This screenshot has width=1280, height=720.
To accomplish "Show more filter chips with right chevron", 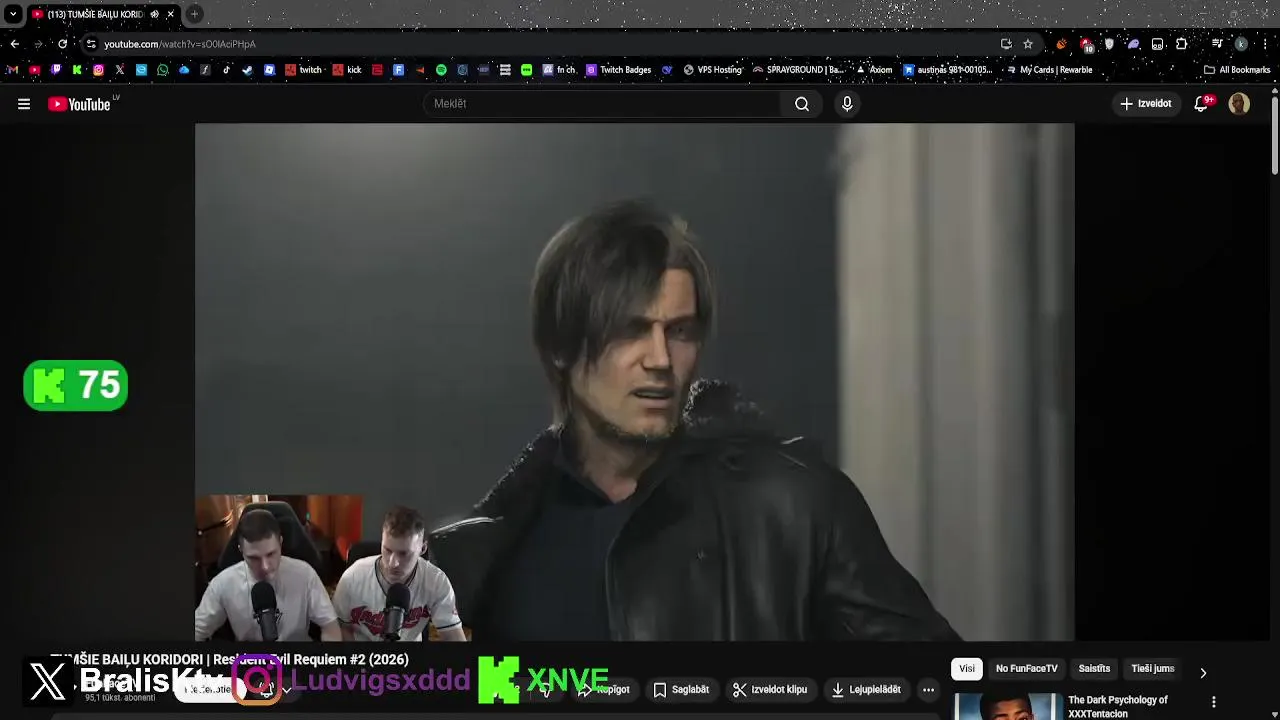I will coord(1203,672).
